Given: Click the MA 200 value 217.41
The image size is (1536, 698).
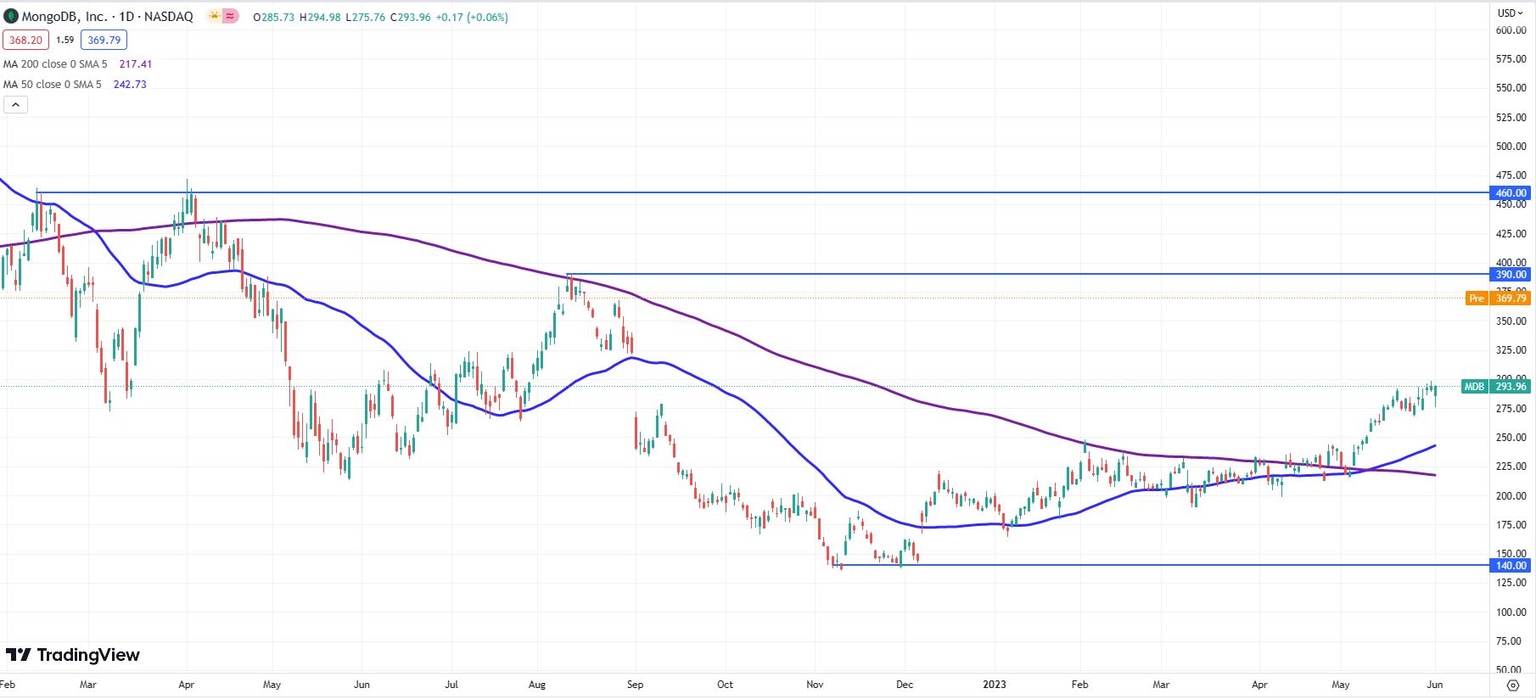Looking at the screenshot, I should pos(135,63).
